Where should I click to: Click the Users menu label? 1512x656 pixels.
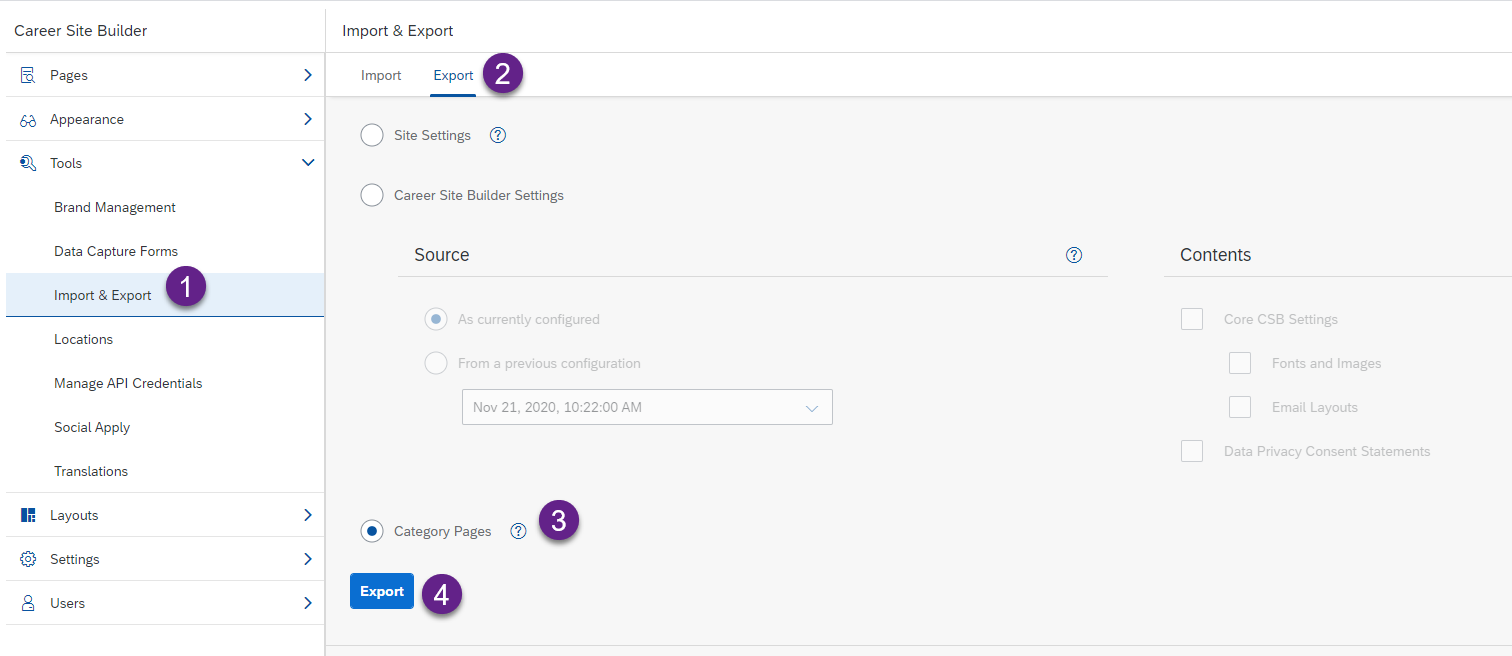pyautogui.click(x=68, y=603)
